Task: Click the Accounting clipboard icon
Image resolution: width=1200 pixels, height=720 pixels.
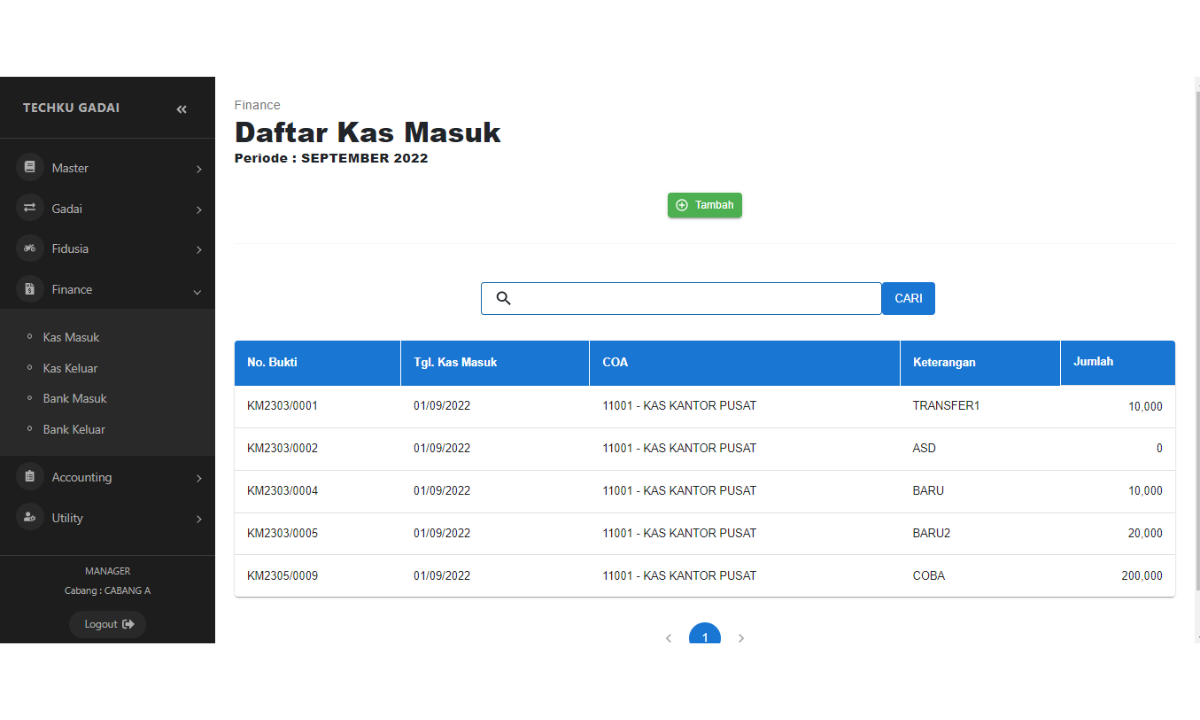Action: (x=30, y=477)
